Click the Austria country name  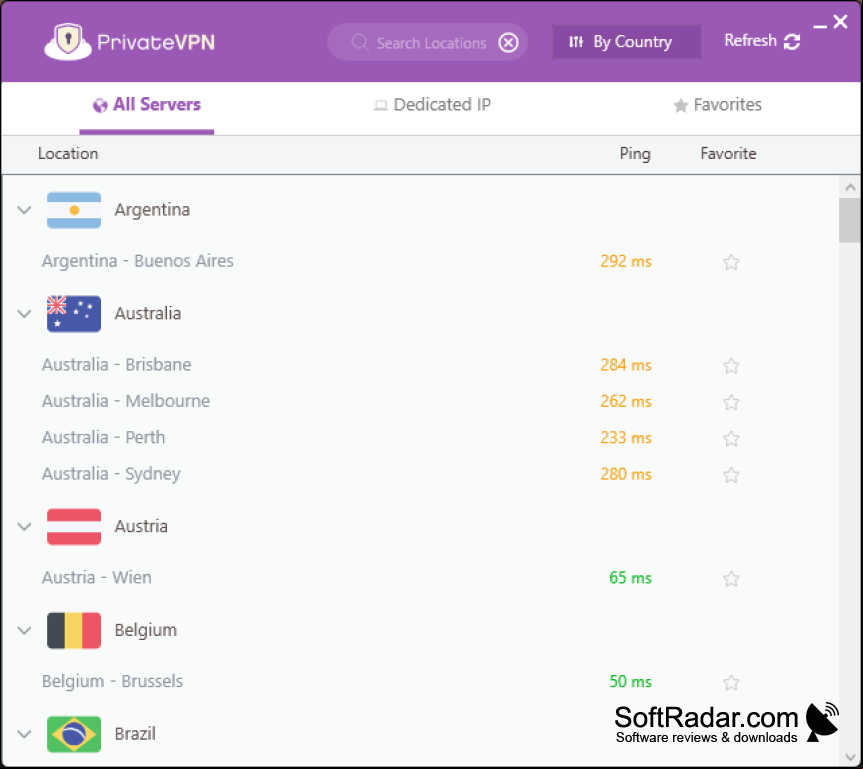(x=141, y=527)
